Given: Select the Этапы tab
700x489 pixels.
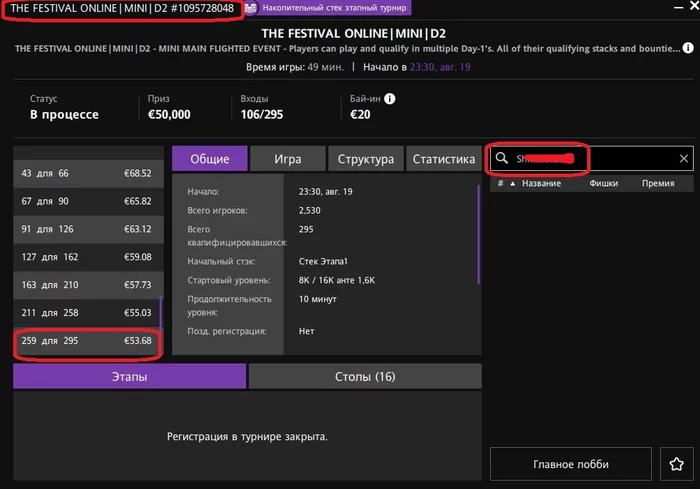Looking at the screenshot, I should tap(129, 377).
